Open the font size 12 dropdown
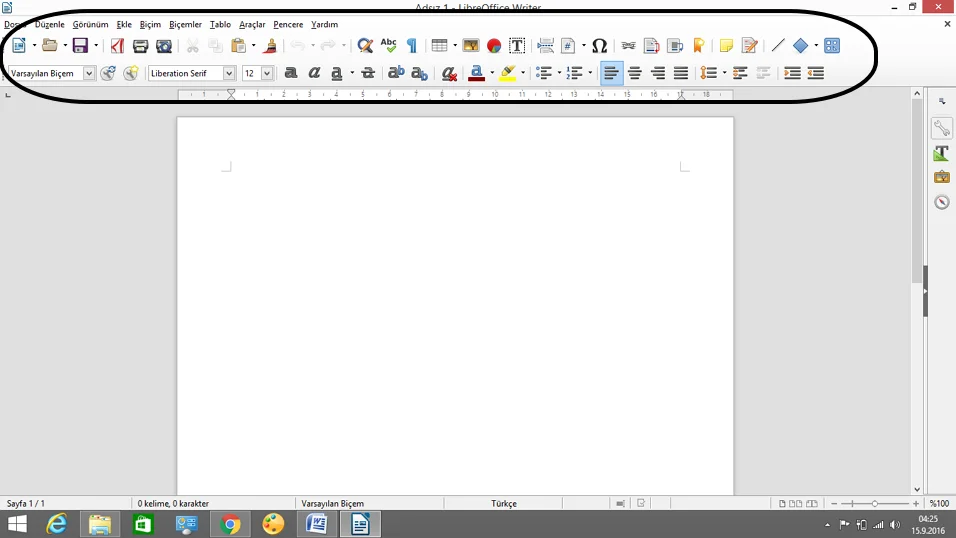956x538 pixels. coord(267,73)
